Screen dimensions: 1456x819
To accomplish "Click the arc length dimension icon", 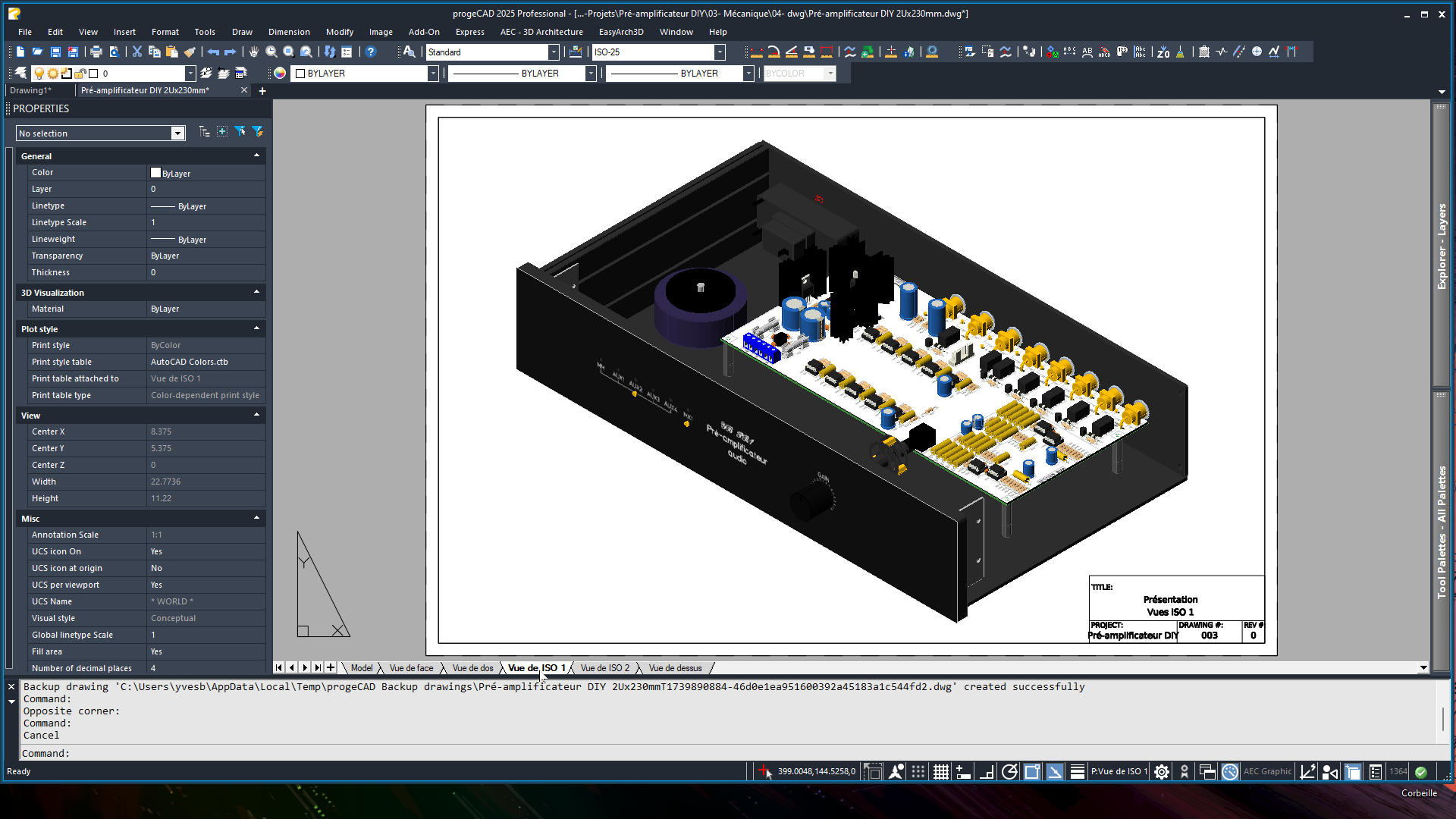I will [773, 52].
